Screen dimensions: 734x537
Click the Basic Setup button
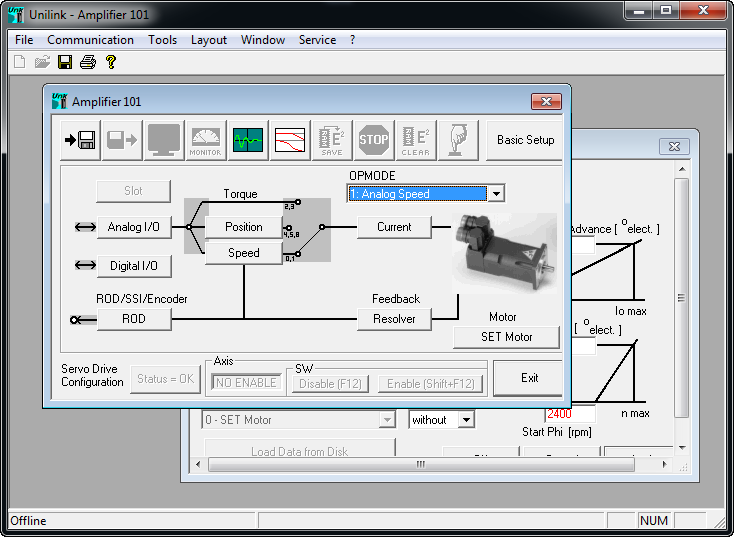pyautogui.click(x=525, y=140)
